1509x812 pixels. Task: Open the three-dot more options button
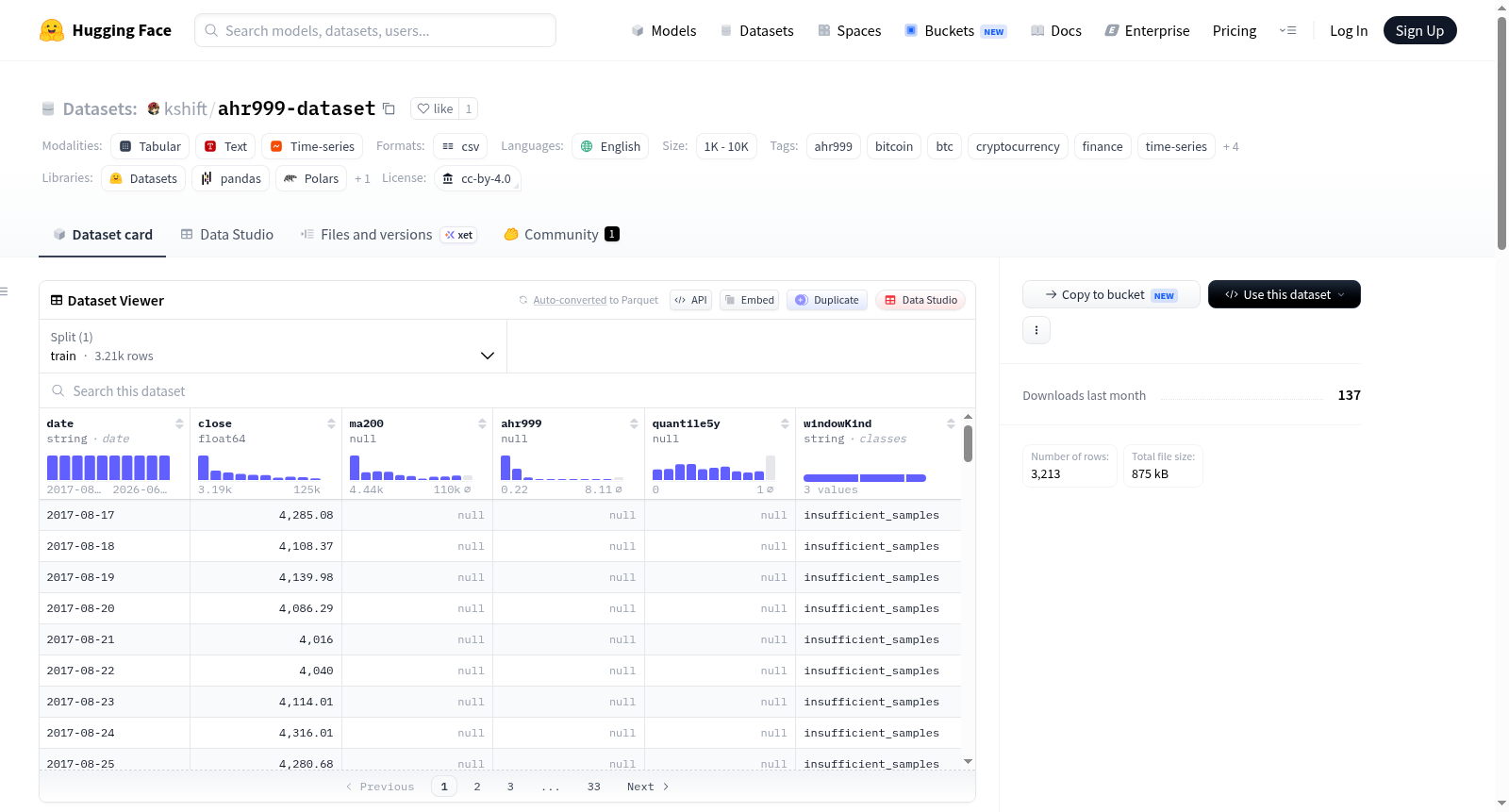pyautogui.click(x=1036, y=330)
